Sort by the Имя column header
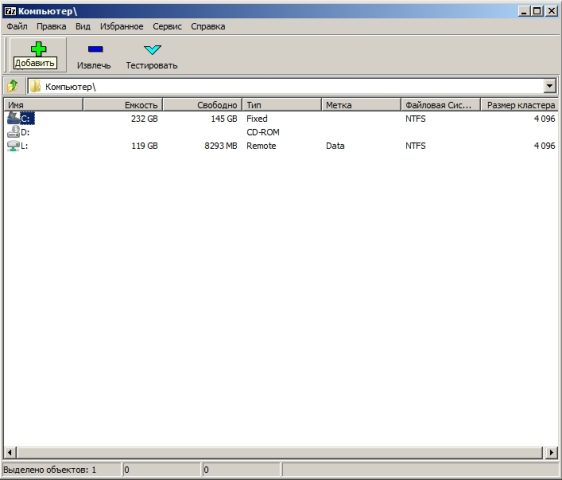 tap(43, 105)
